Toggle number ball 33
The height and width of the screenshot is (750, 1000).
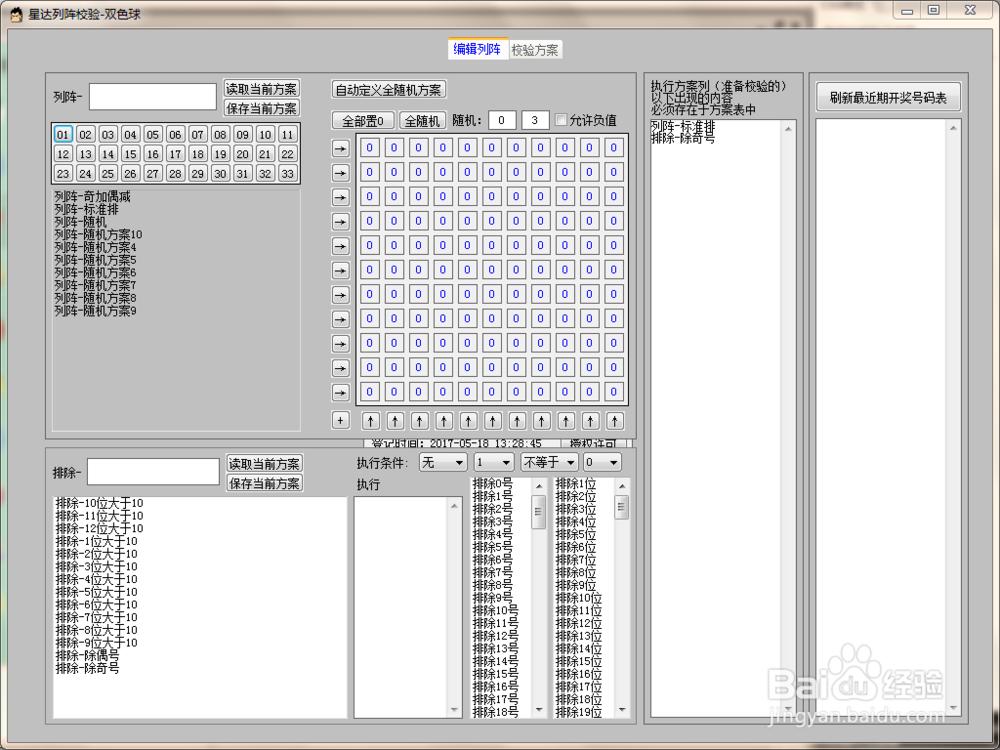coord(288,173)
